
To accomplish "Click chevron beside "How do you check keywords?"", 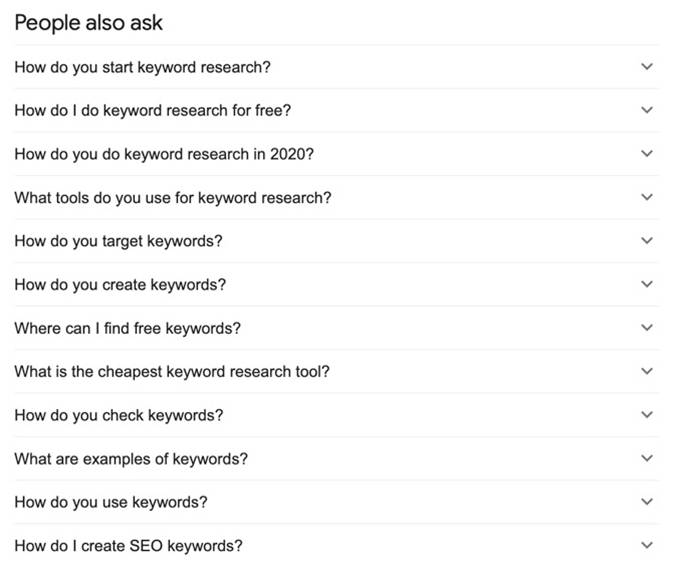I will pyautogui.click(x=646, y=415).
